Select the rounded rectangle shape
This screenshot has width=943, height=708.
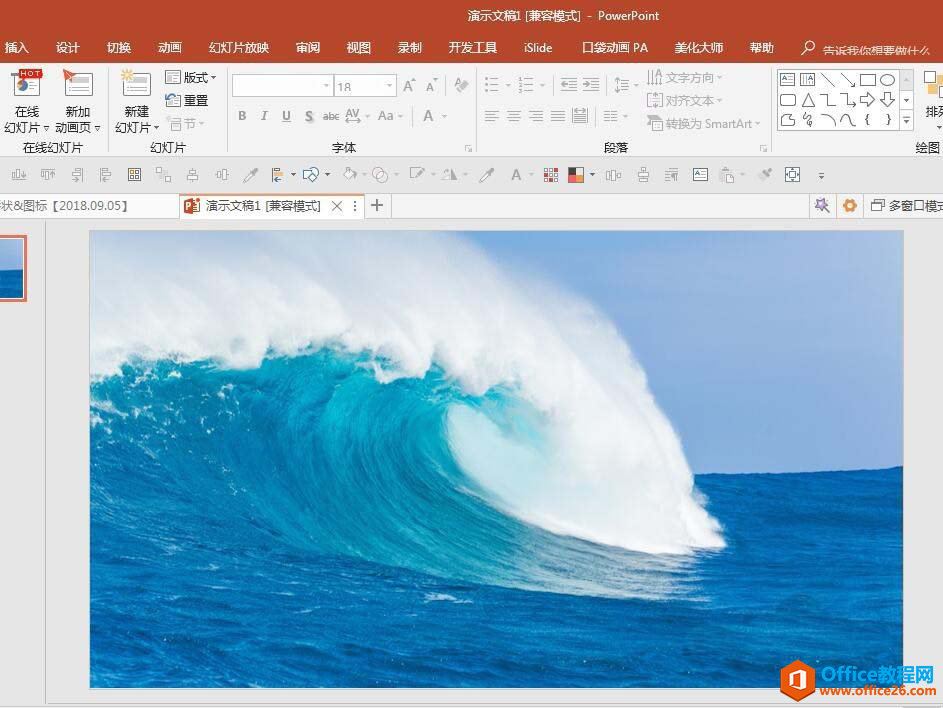[788, 100]
